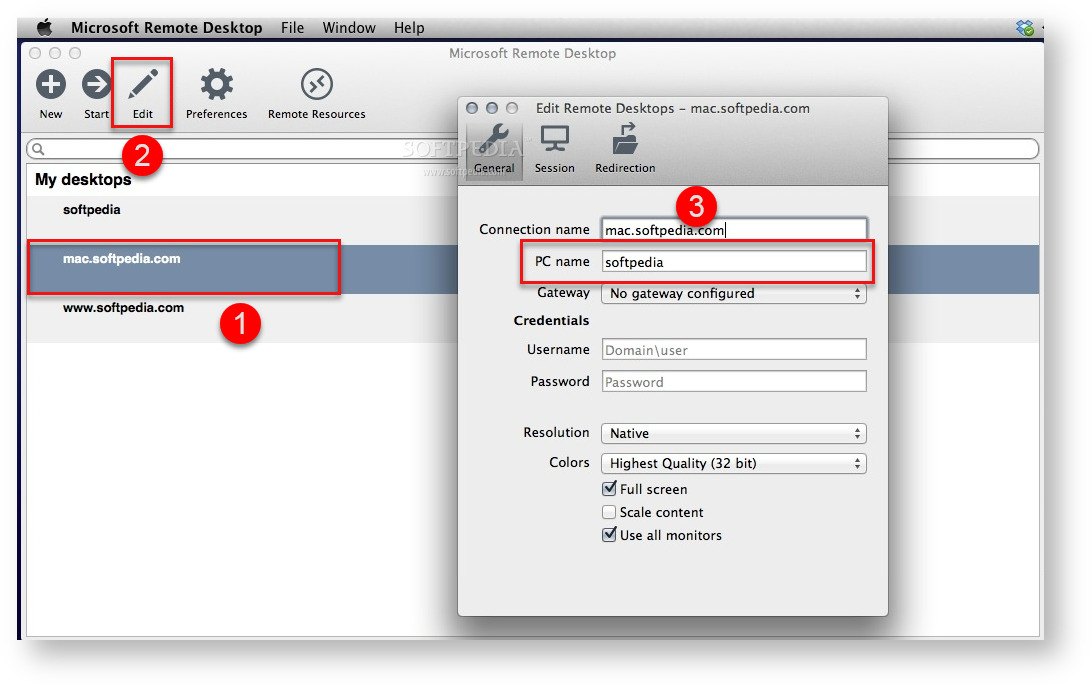The width and height of the screenshot is (1092, 688).
Task: Click the Start arrow icon
Action: click(96, 85)
